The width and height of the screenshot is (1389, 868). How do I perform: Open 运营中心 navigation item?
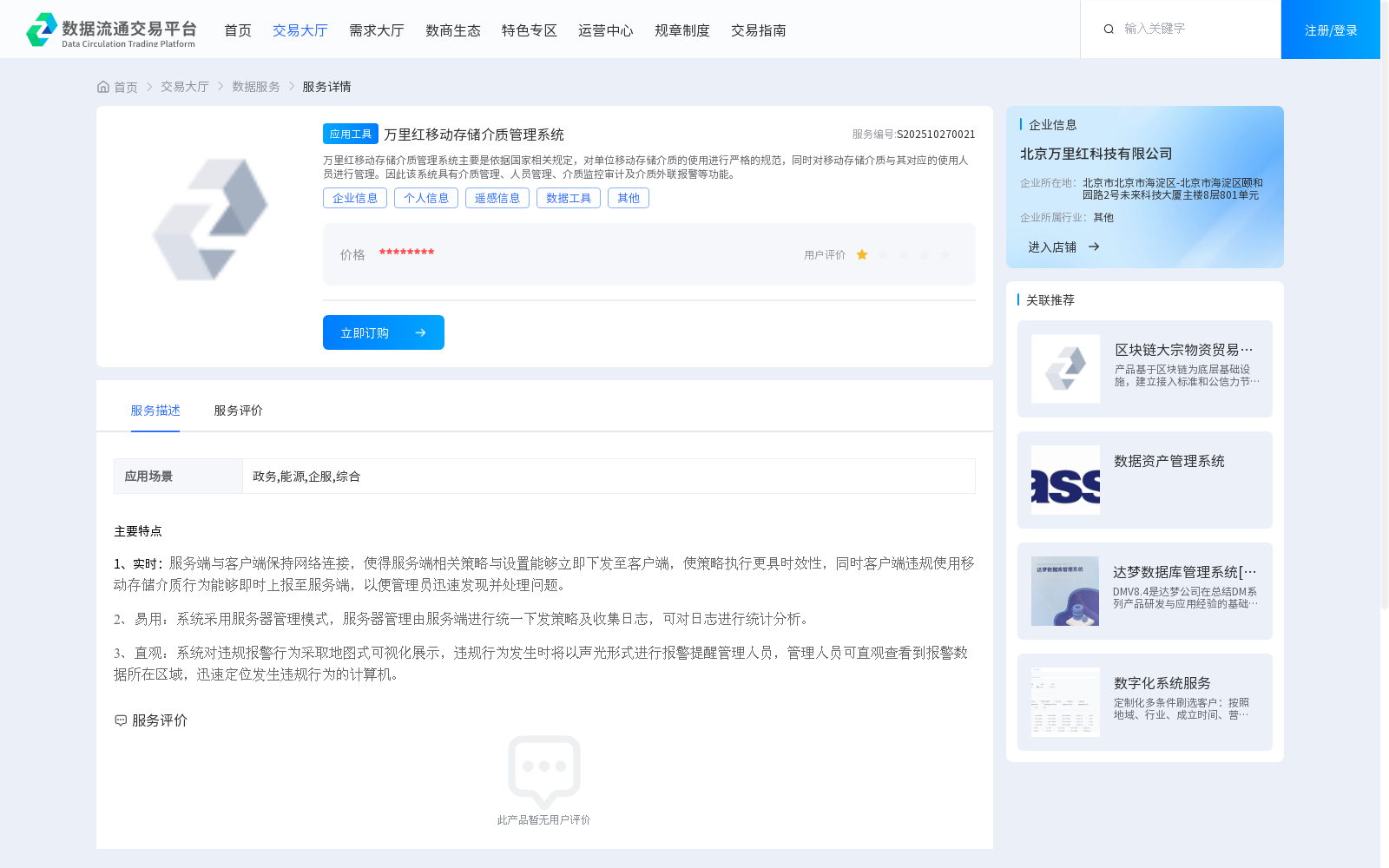[x=606, y=30]
